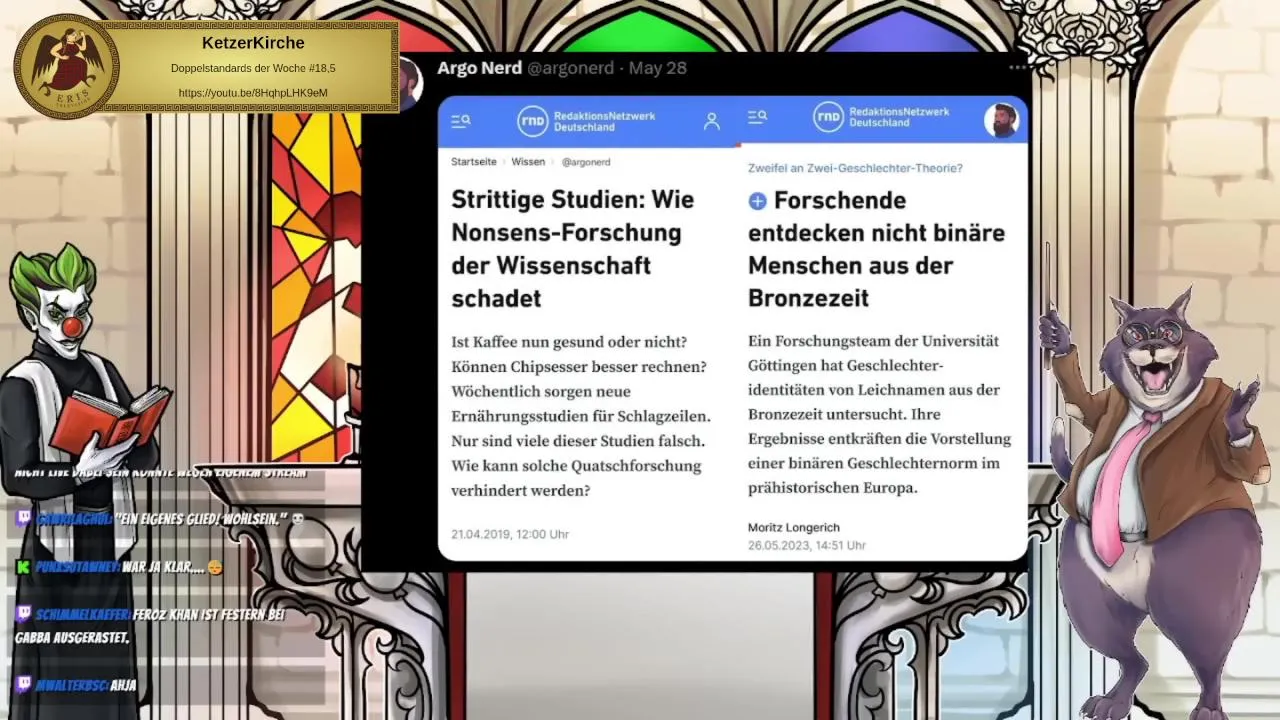This screenshot has height=720, width=1280.
Task: Open author name Moritz Longerich
Action: click(794, 527)
